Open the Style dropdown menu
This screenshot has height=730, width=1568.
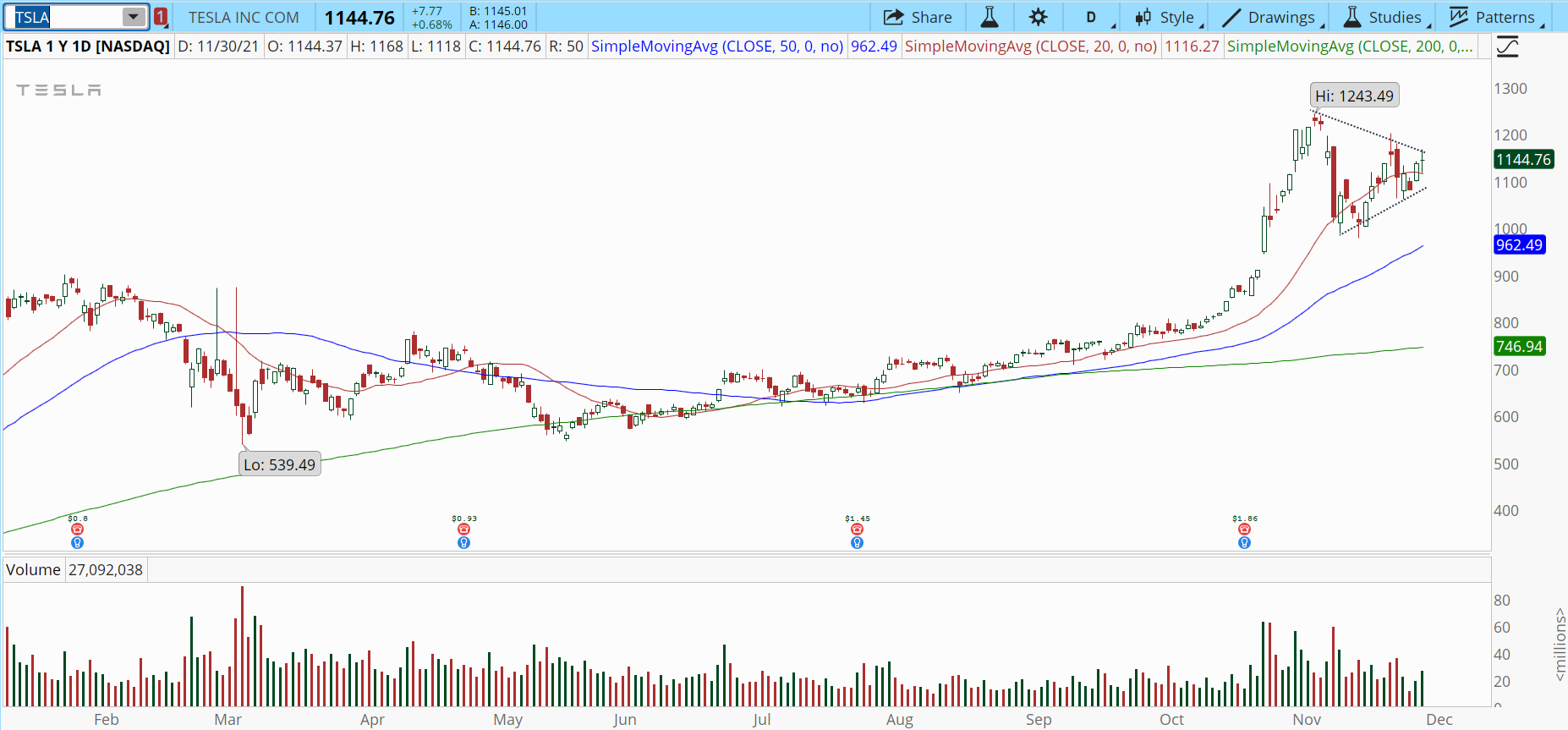(x=1167, y=17)
